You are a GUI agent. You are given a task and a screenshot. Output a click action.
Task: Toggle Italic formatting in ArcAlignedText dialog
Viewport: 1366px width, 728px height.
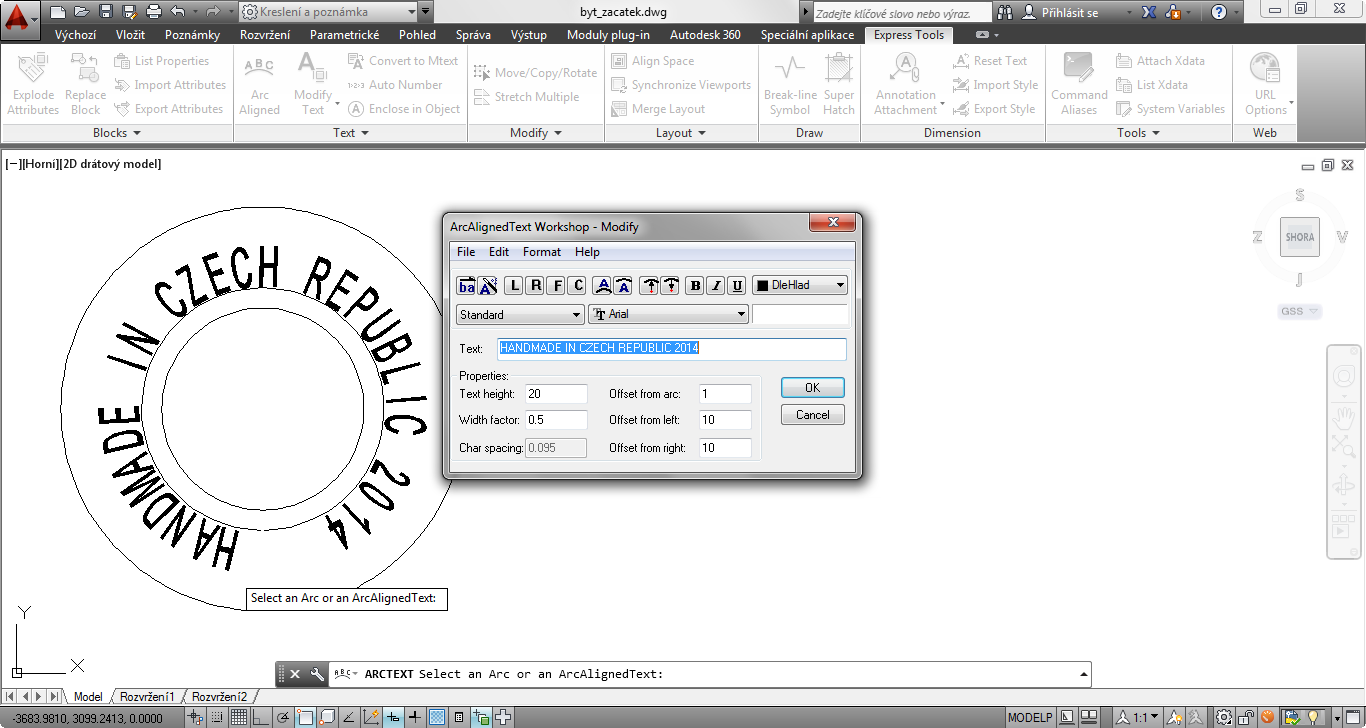coord(716,286)
